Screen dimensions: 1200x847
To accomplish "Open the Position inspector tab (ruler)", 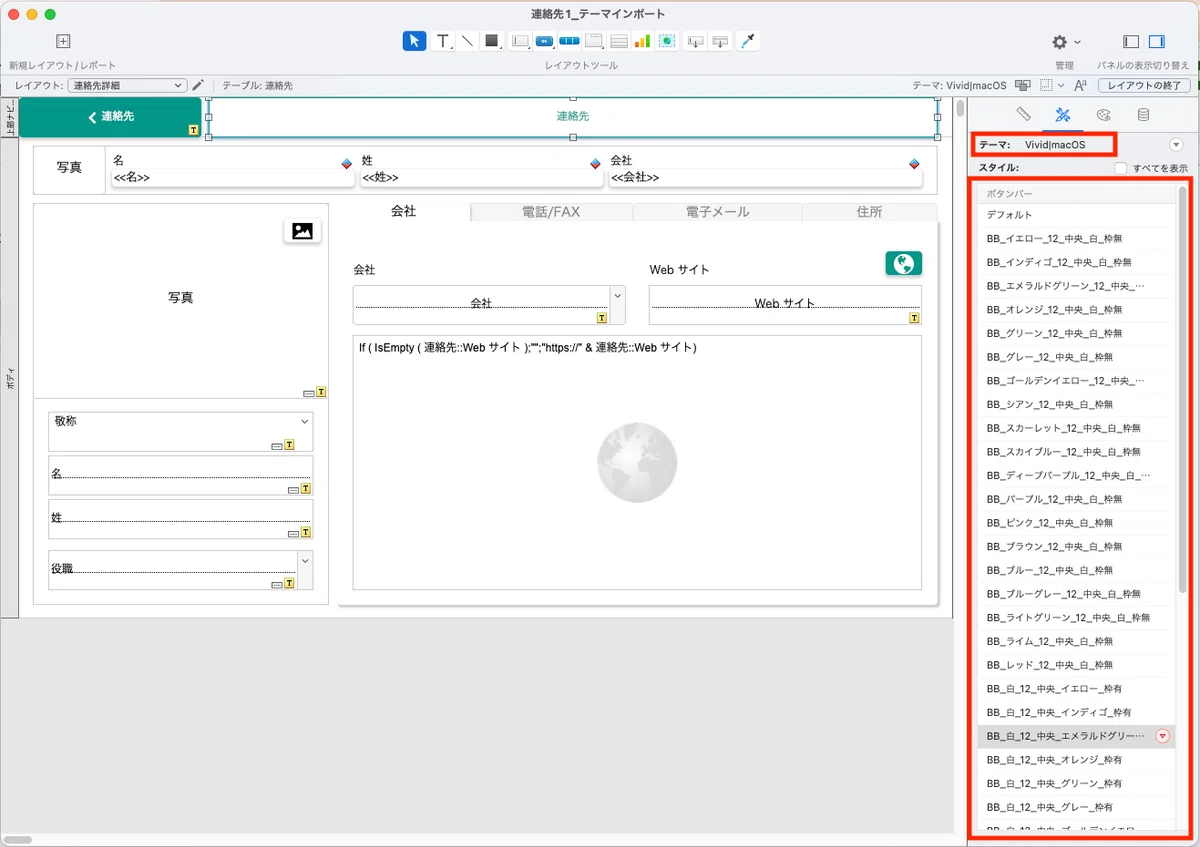I will pyautogui.click(x=1023, y=115).
